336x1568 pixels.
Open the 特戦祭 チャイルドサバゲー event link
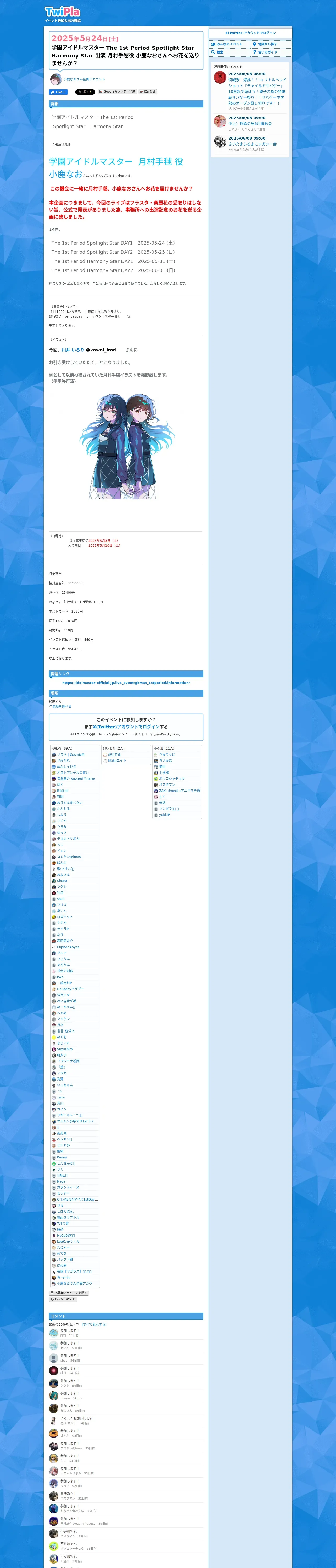257,91
